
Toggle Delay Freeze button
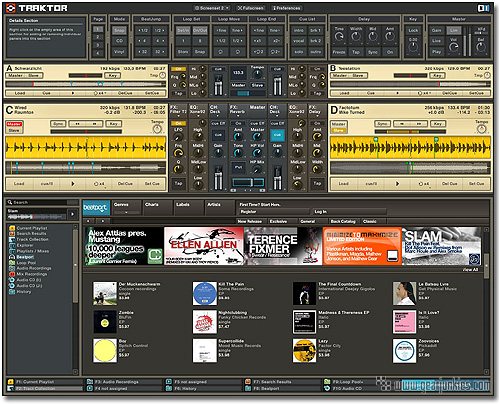click(x=339, y=52)
